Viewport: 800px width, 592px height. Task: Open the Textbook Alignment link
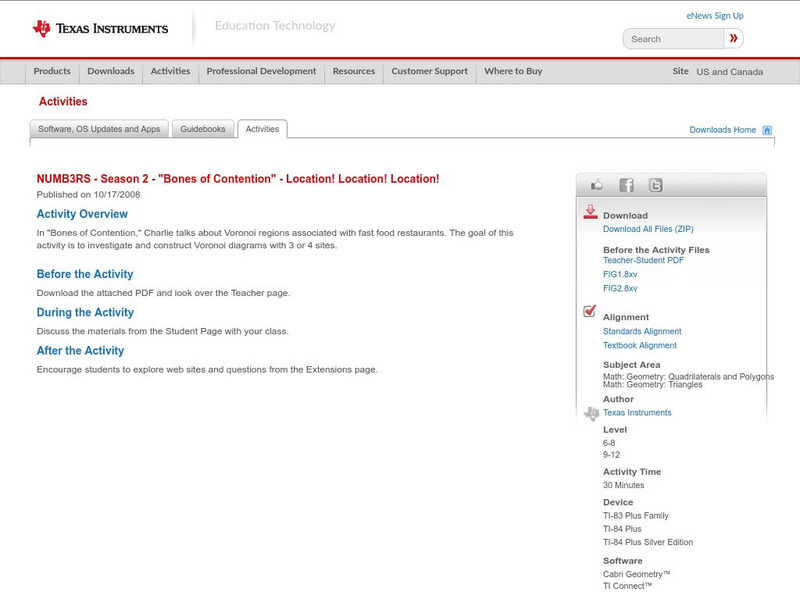click(x=640, y=346)
